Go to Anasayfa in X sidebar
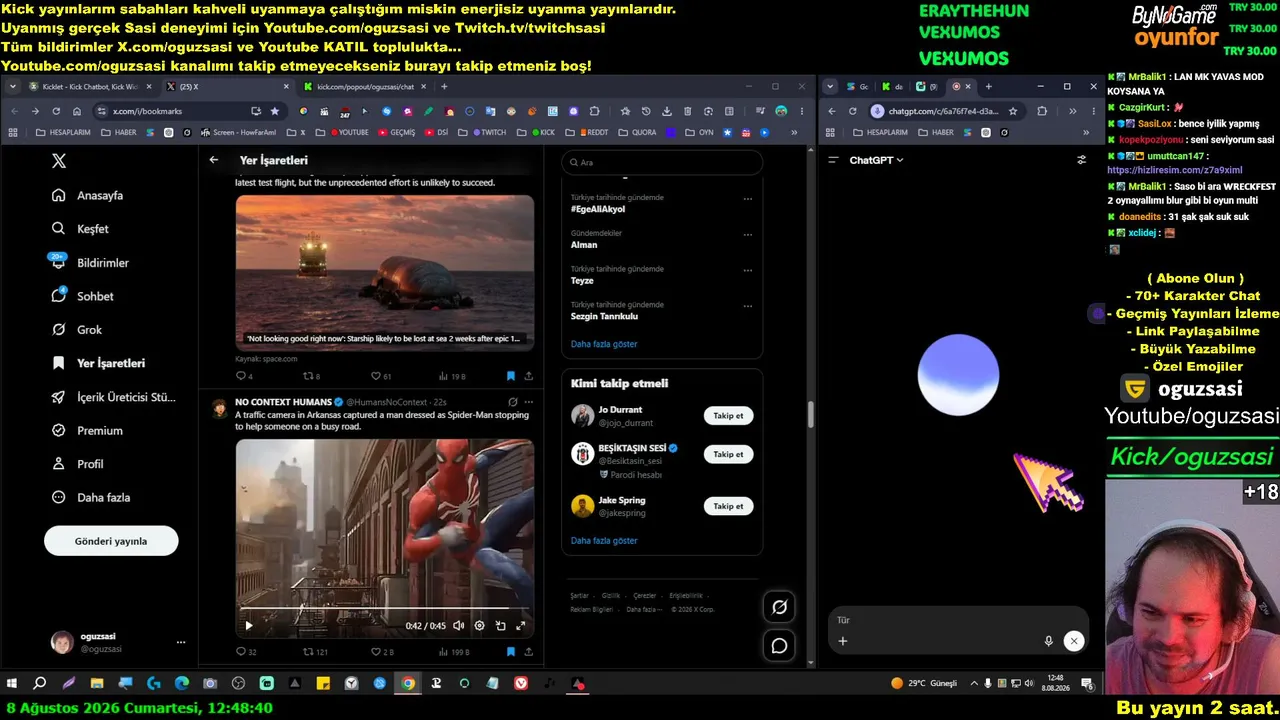This screenshot has height=720, width=1280. [x=88, y=196]
